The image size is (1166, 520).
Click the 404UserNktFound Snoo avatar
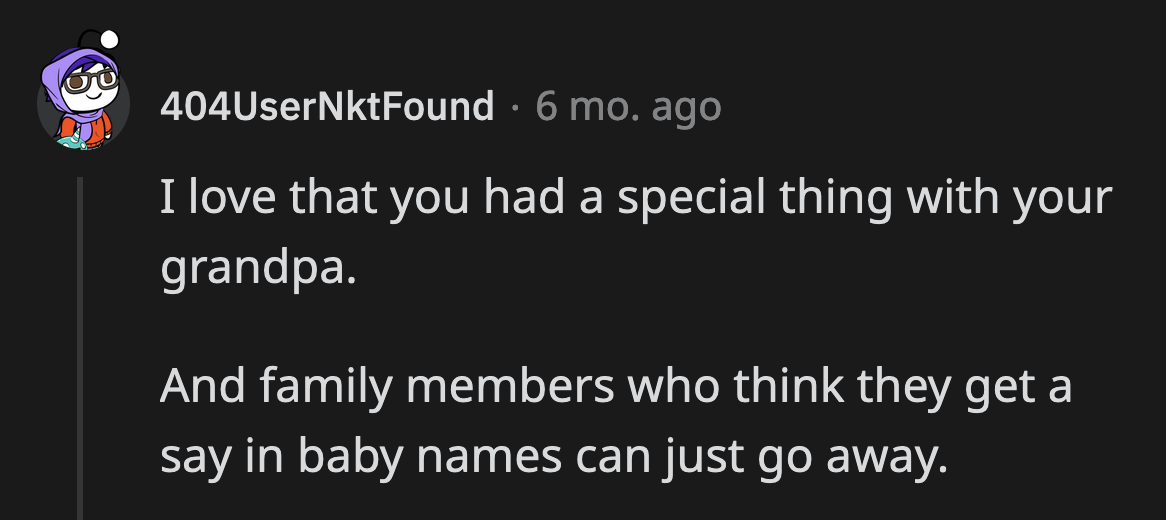83,100
